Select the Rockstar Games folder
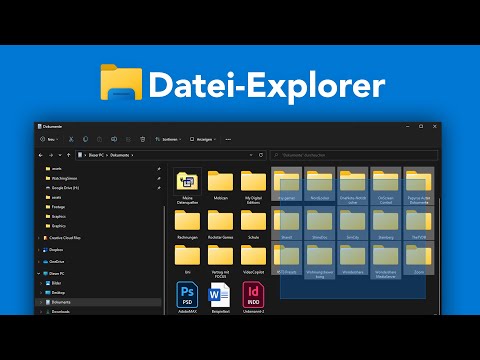Screen dimensions: 480x360 tap(220, 224)
